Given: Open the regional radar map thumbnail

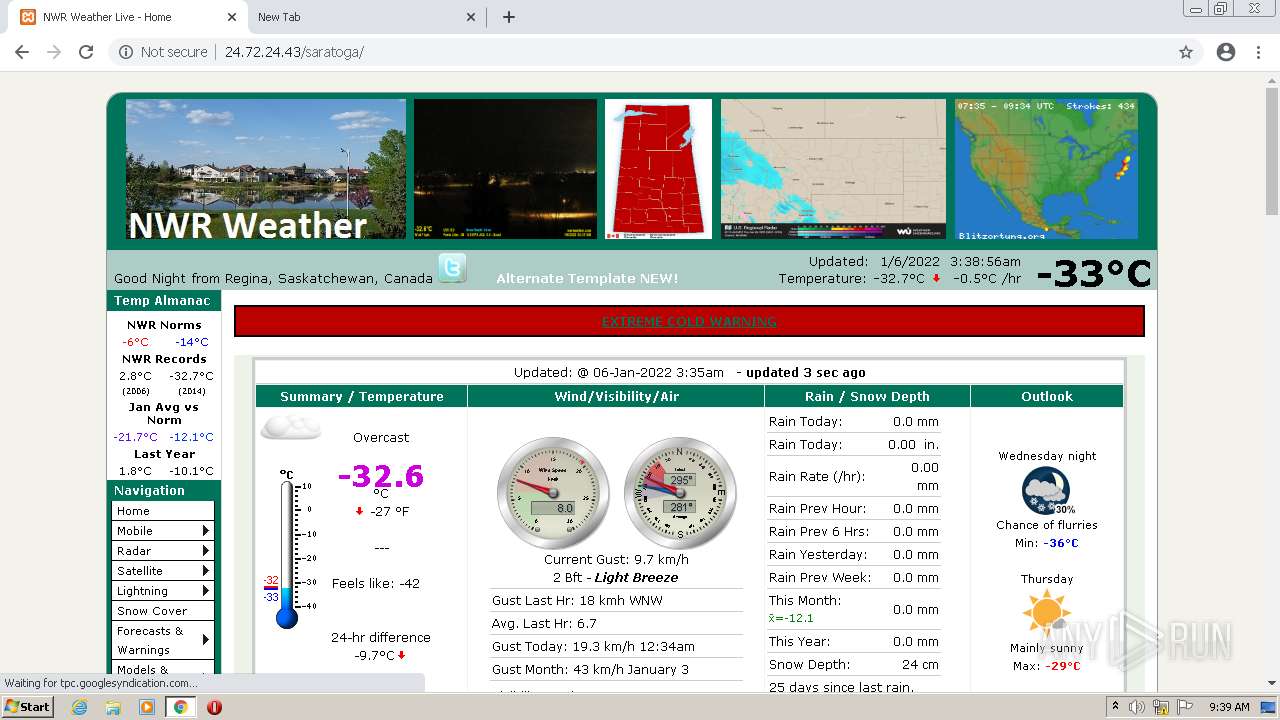Looking at the screenshot, I should click(x=833, y=168).
